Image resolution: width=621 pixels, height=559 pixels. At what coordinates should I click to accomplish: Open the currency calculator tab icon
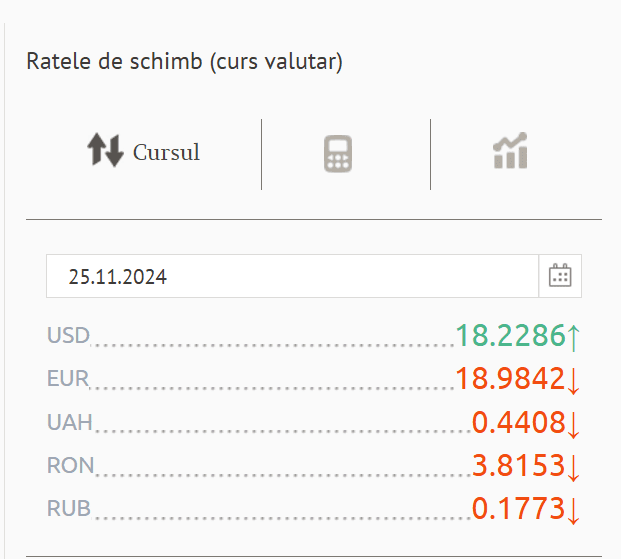[x=338, y=154]
